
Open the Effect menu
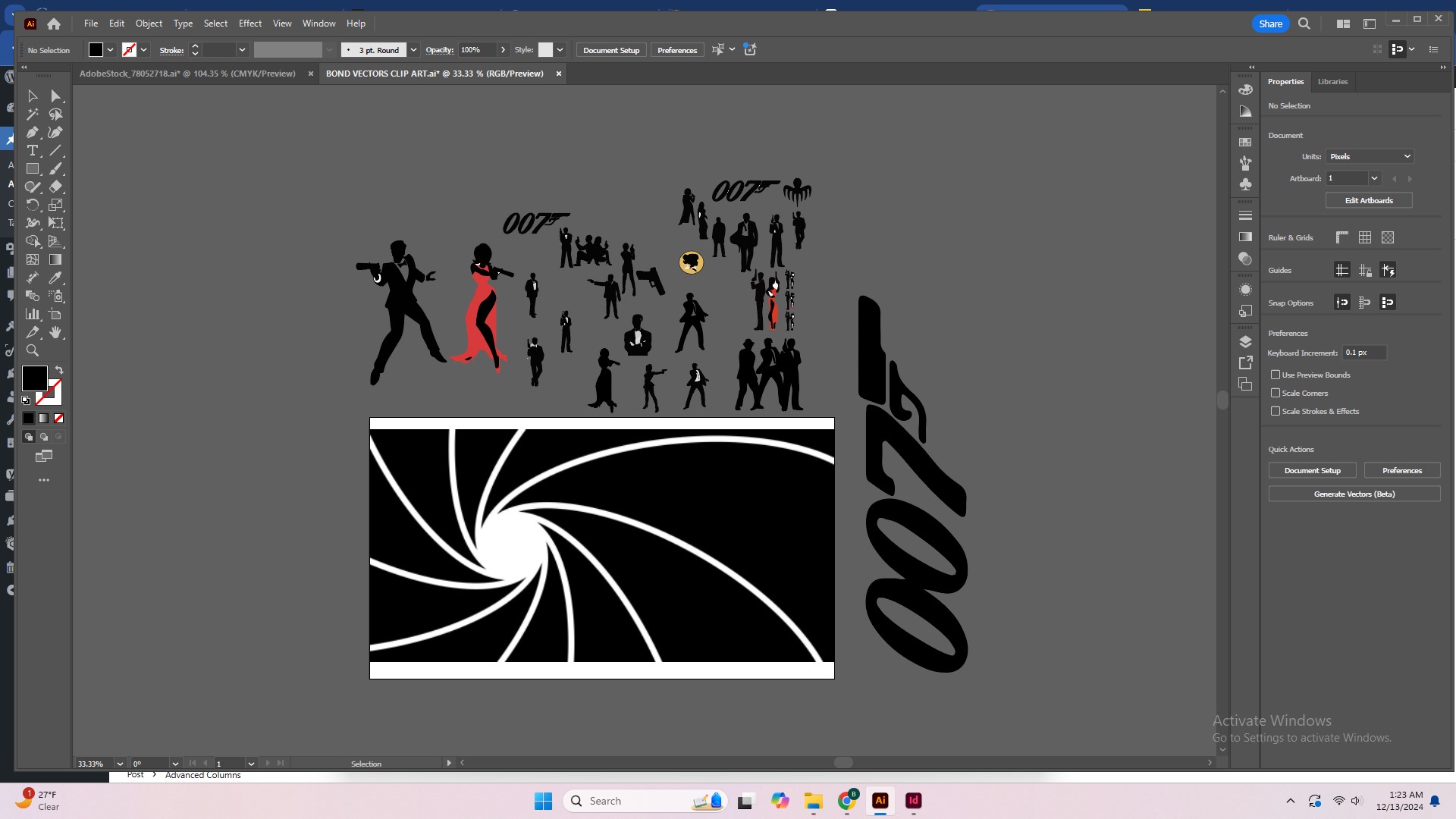250,24
